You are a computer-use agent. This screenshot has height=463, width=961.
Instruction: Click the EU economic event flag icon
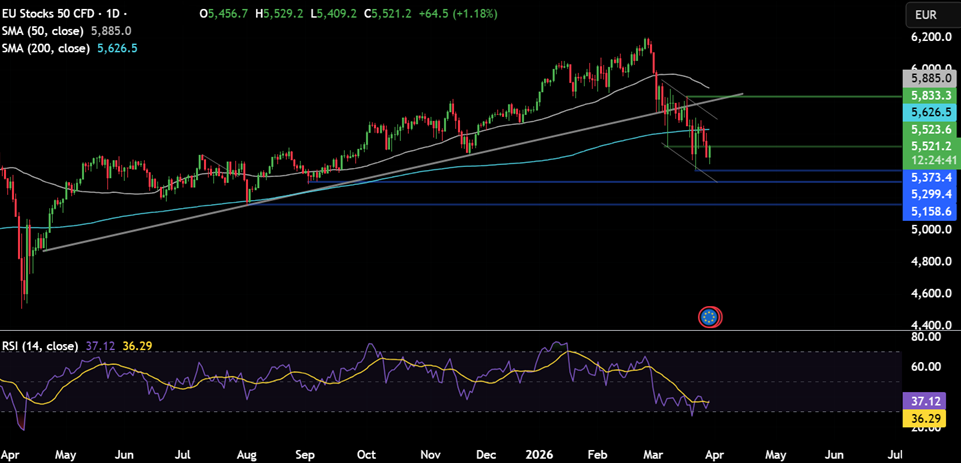[x=709, y=317]
